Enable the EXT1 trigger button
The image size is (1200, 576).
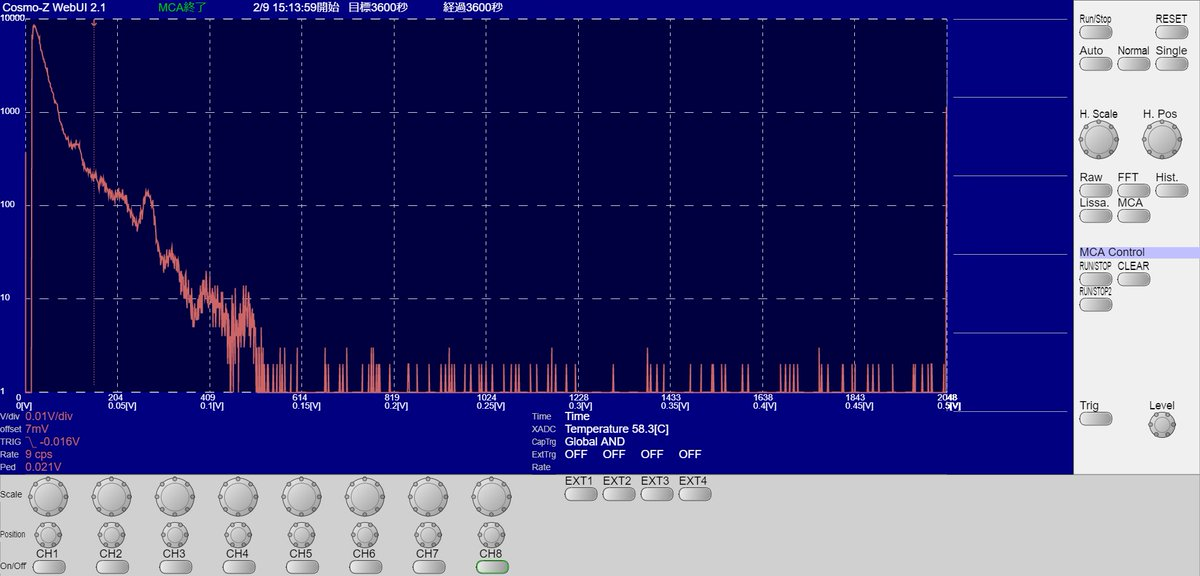point(580,493)
